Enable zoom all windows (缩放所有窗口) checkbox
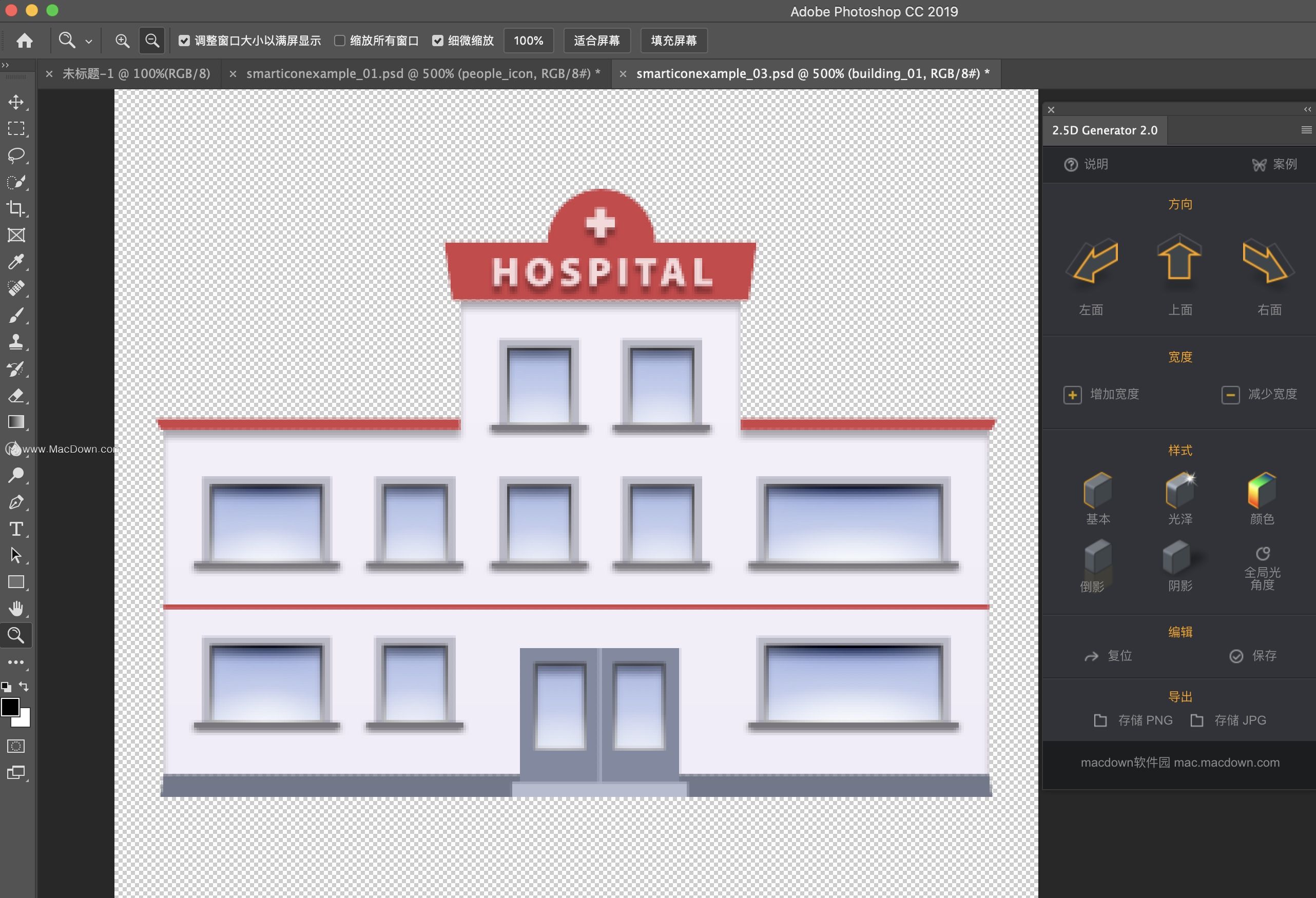The width and height of the screenshot is (1316, 898). pyautogui.click(x=340, y=41)
